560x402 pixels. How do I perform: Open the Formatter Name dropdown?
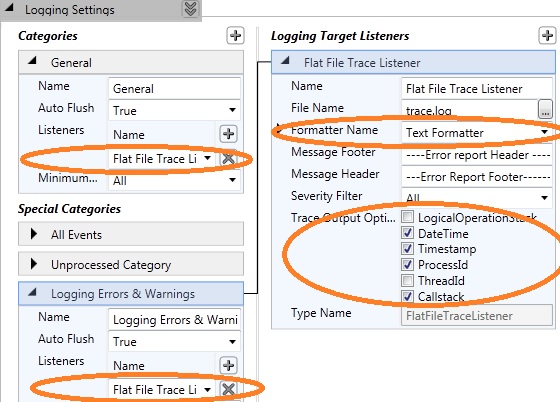point(544,132)
